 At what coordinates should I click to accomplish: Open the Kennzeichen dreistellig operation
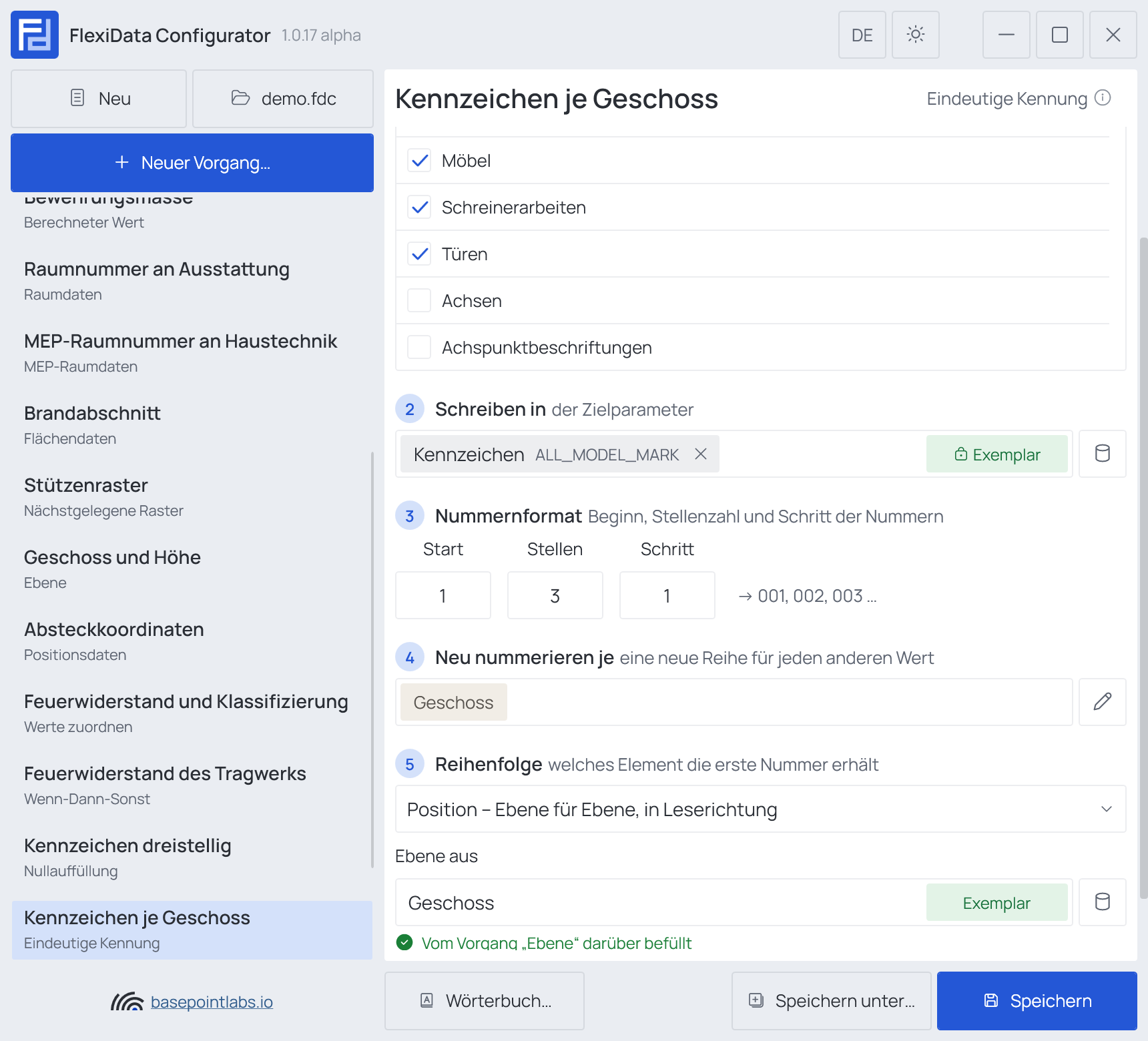pyautogui.click(x=192, y=857)
